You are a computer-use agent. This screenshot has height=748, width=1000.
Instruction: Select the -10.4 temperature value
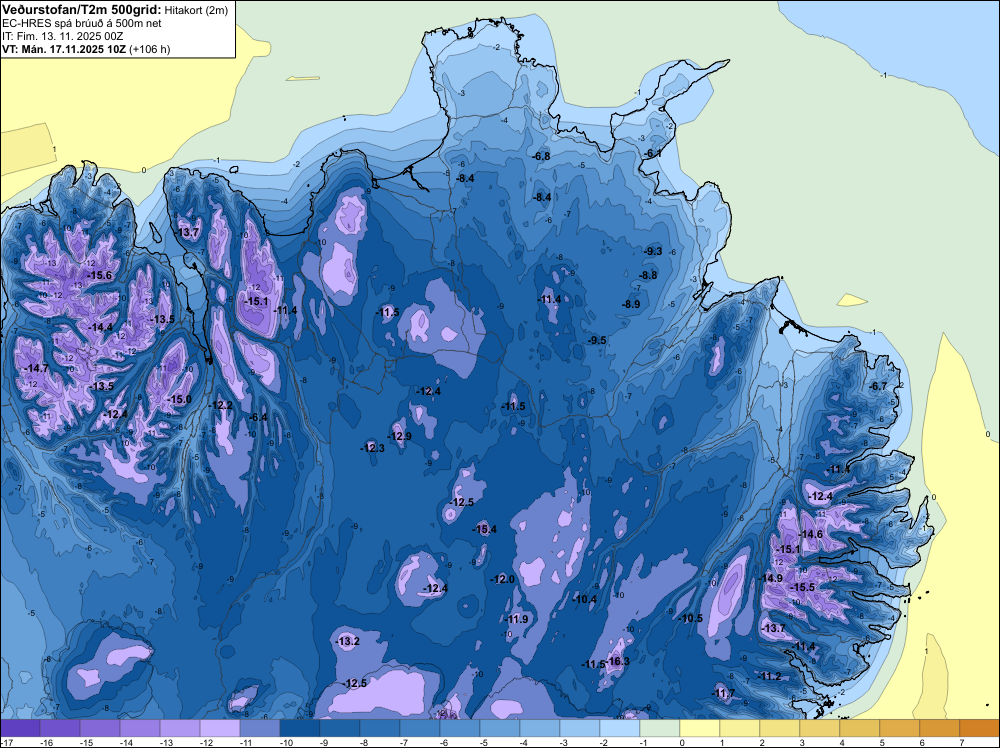584,599
